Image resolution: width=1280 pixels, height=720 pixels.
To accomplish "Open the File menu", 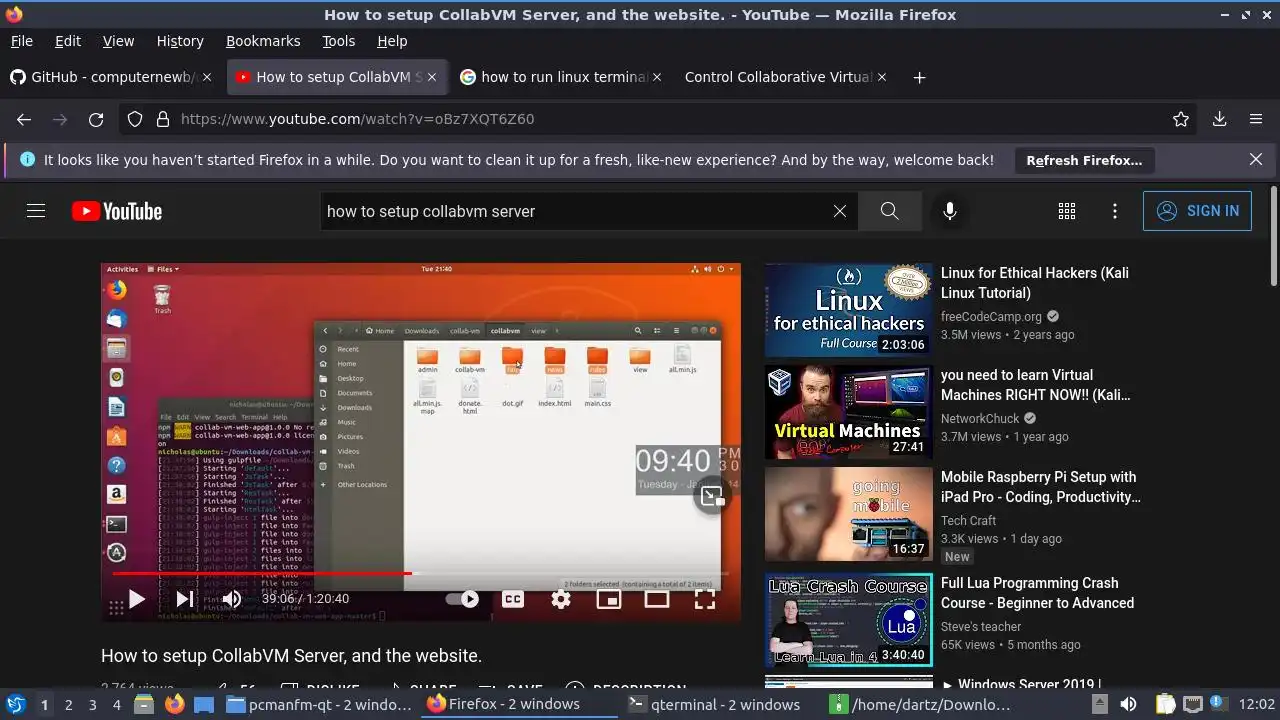I will pos(21,41).
